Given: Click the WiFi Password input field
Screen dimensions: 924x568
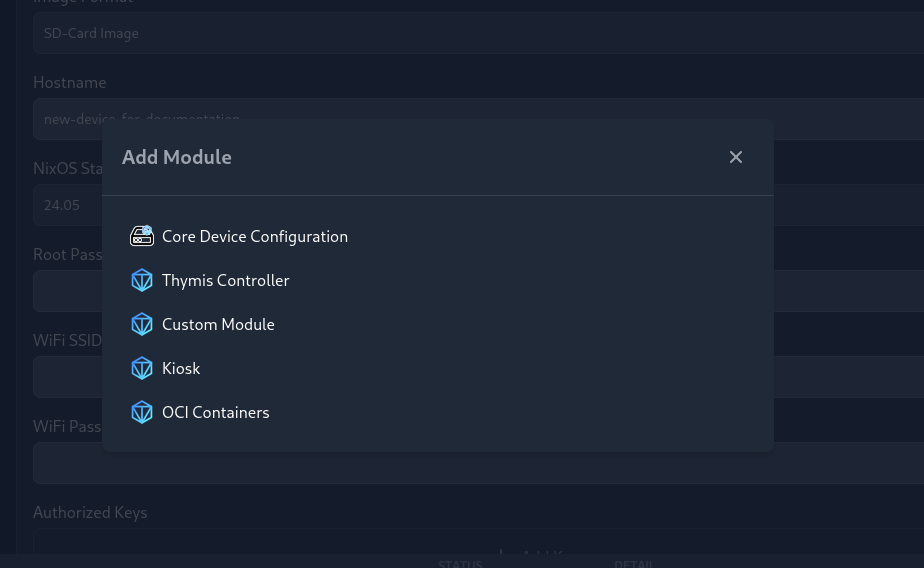Looking at the screenshot, I should tap(478, 463).
